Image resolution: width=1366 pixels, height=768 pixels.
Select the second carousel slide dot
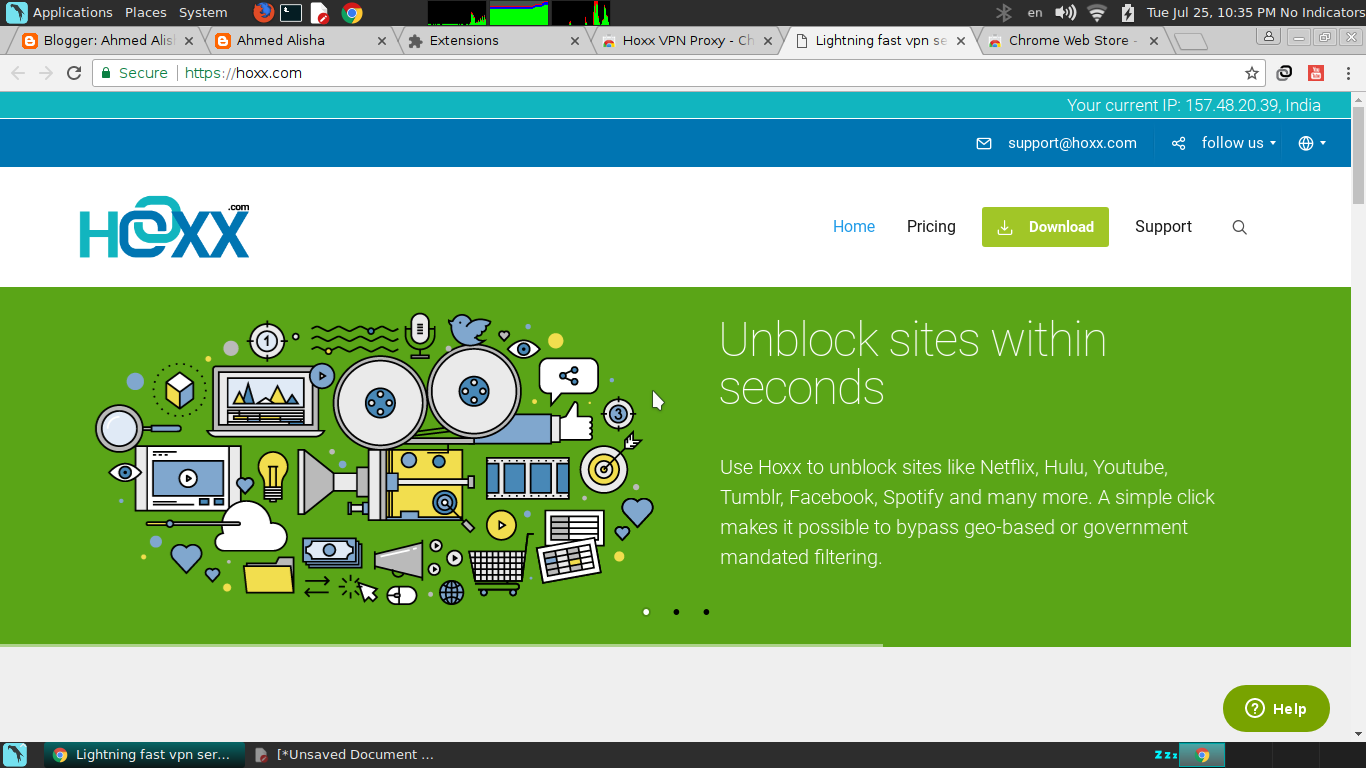676,612
